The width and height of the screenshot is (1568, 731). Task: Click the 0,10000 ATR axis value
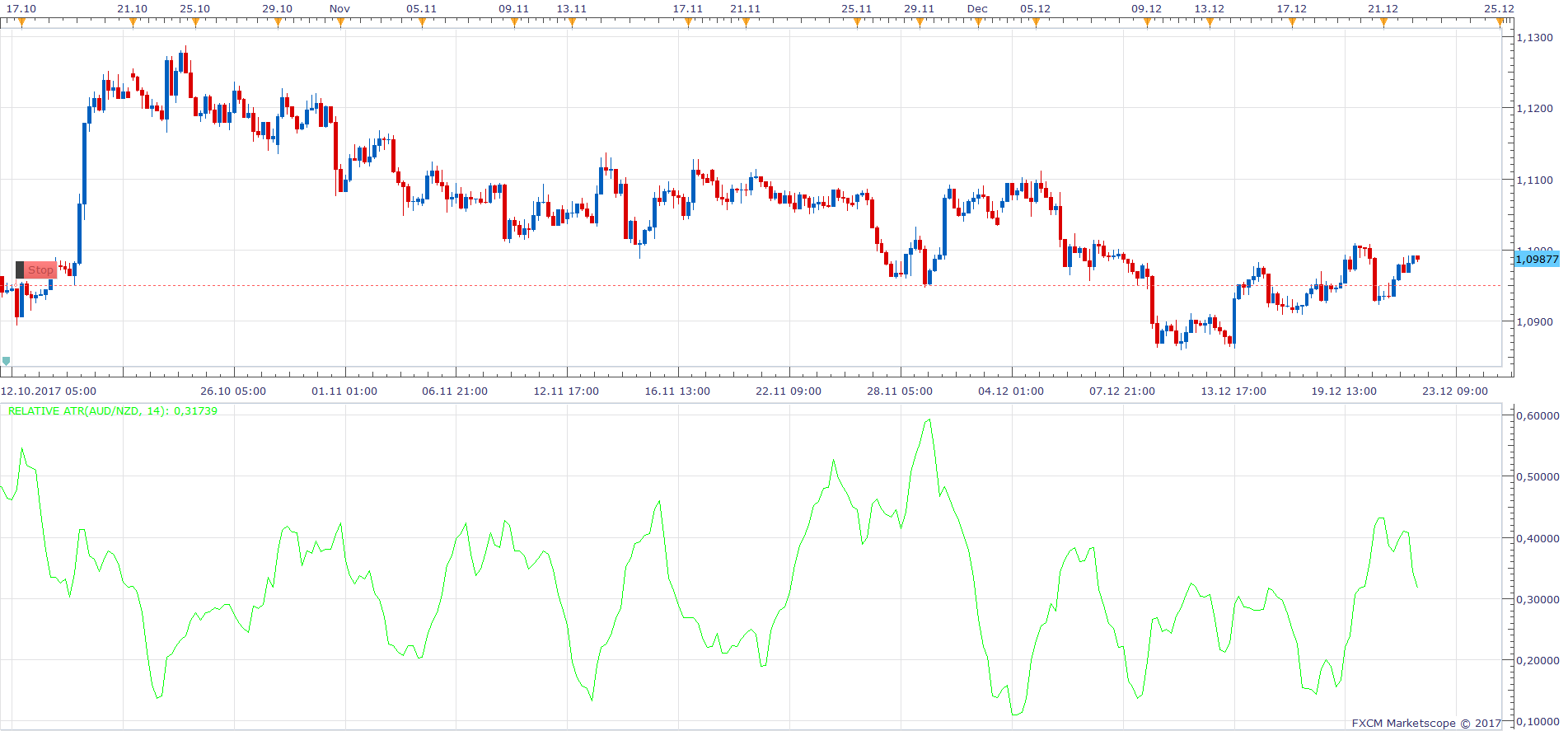(1538, 722)
